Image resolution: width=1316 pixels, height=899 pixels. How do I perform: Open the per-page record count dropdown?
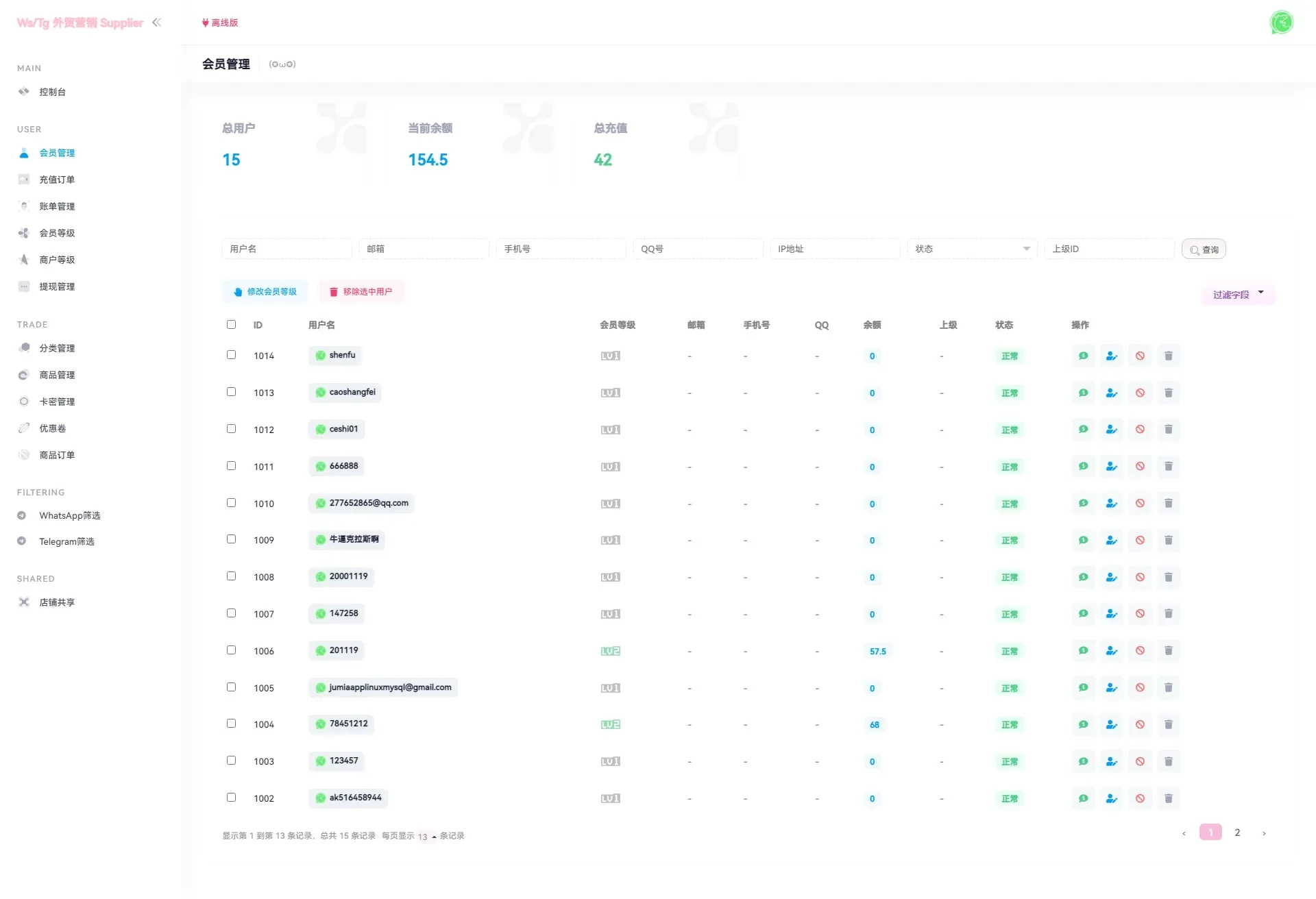point(426,837)
